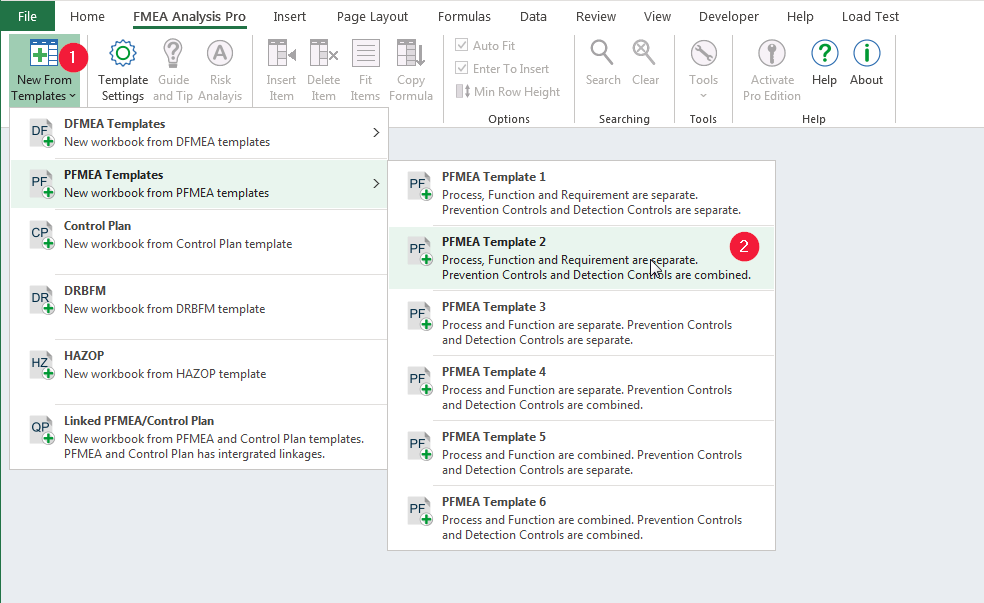Switch to the Formulas ribbon tab
This screenshot has width=984, height=603.
click(x=463, y=16)
